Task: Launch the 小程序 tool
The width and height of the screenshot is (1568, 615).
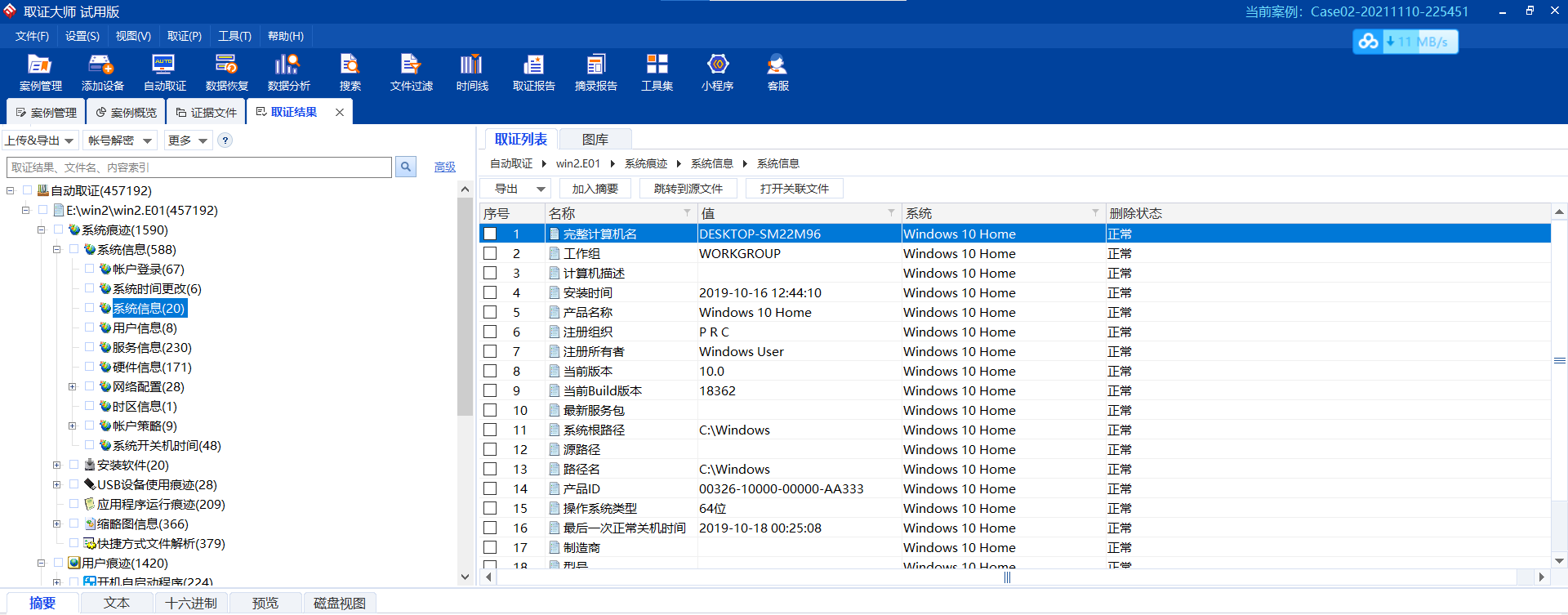Action: (x=717, y=73)
